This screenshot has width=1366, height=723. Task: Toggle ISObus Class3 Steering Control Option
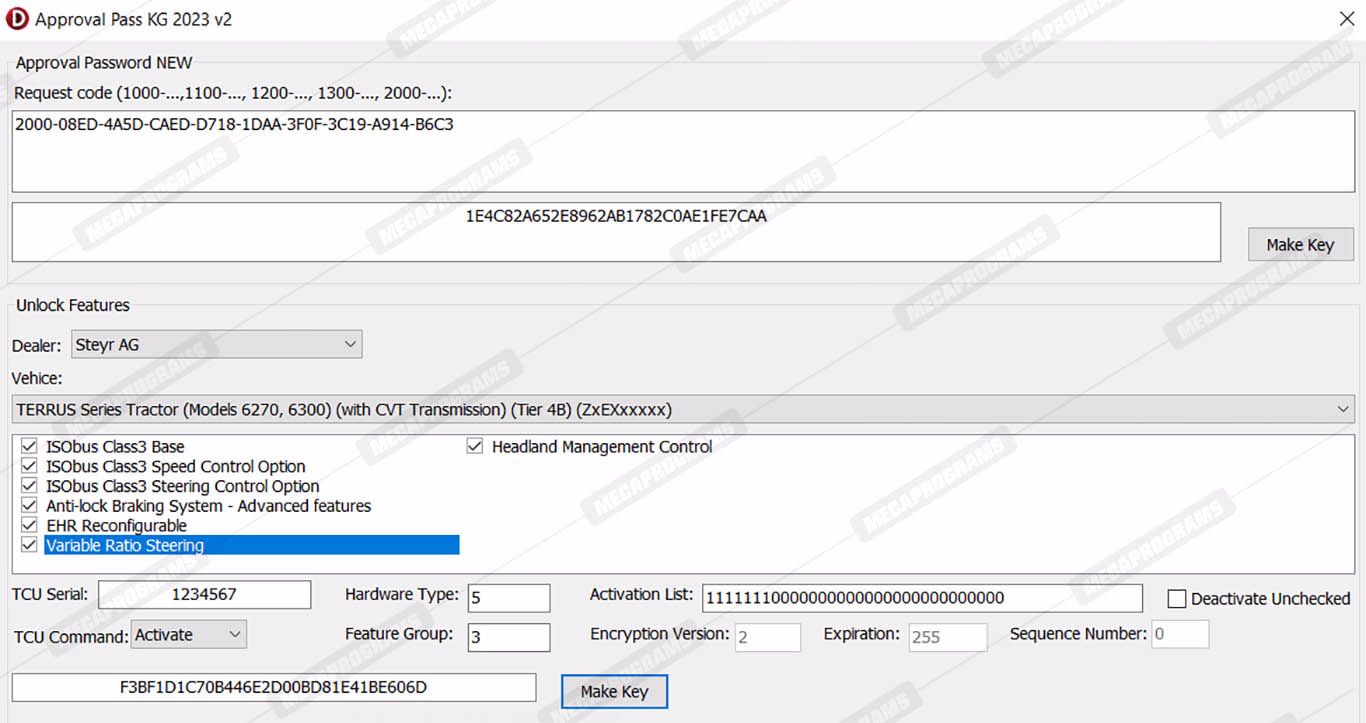29,487
